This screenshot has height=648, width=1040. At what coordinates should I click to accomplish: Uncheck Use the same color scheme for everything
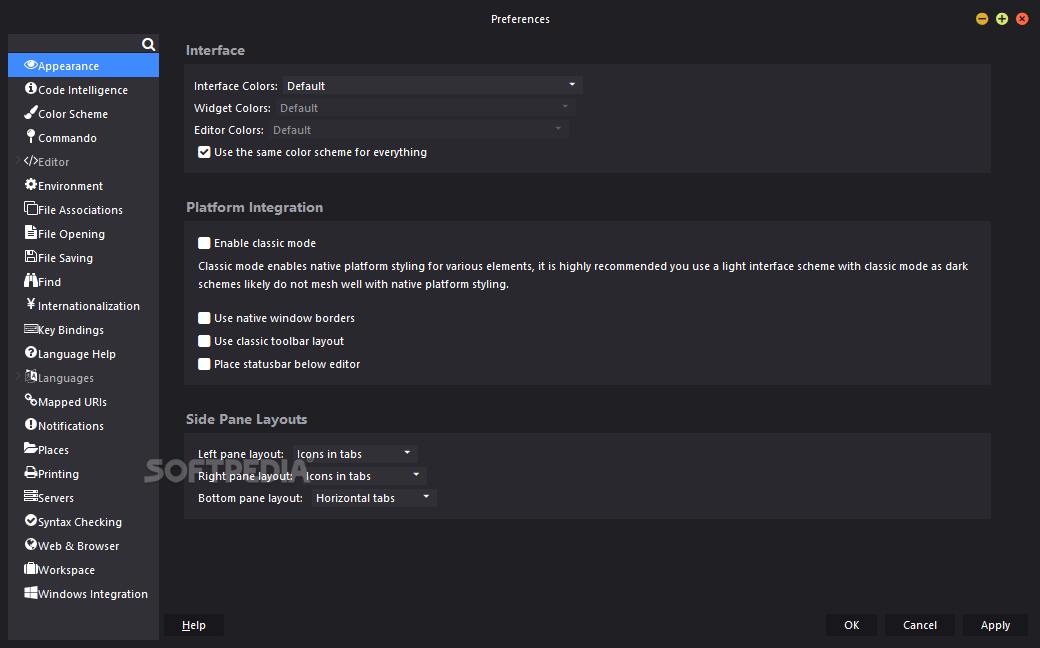coord(204,152)
